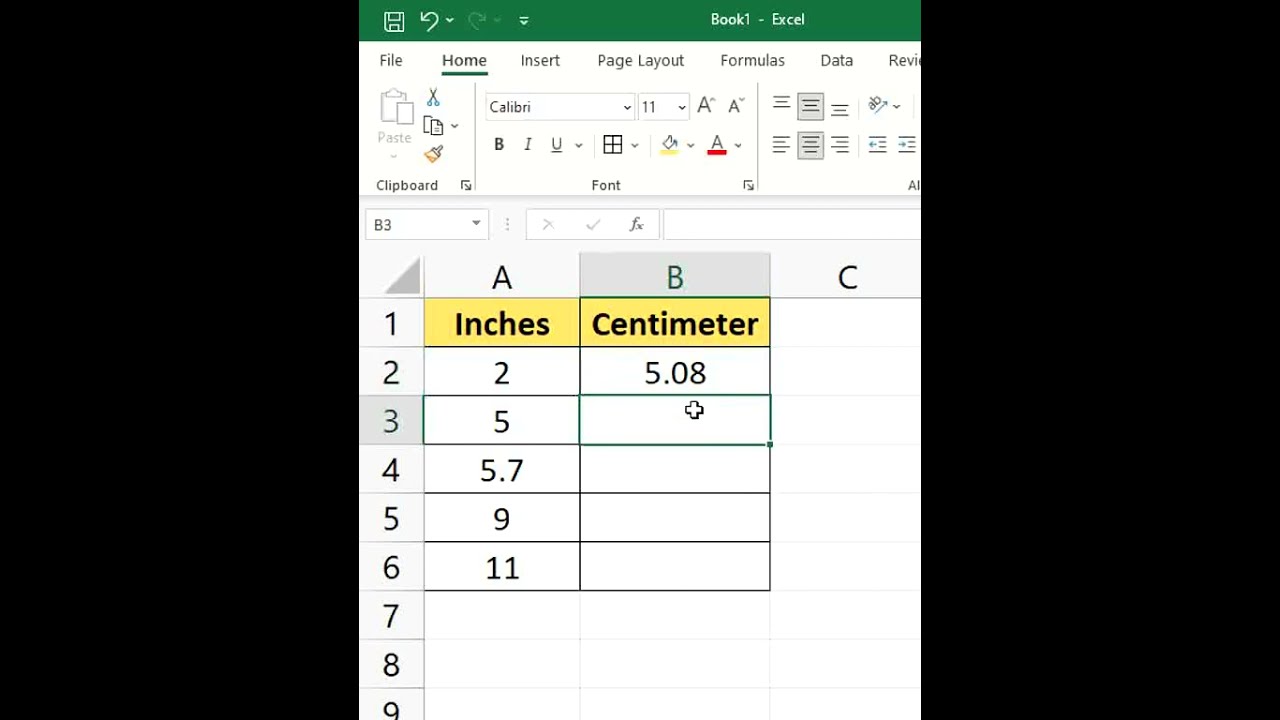Click the Select All corner triangle

click(403, 277)
